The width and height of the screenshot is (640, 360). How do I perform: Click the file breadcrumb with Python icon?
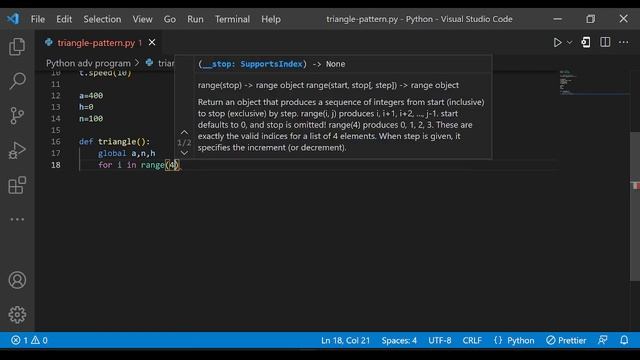(160, 63)
